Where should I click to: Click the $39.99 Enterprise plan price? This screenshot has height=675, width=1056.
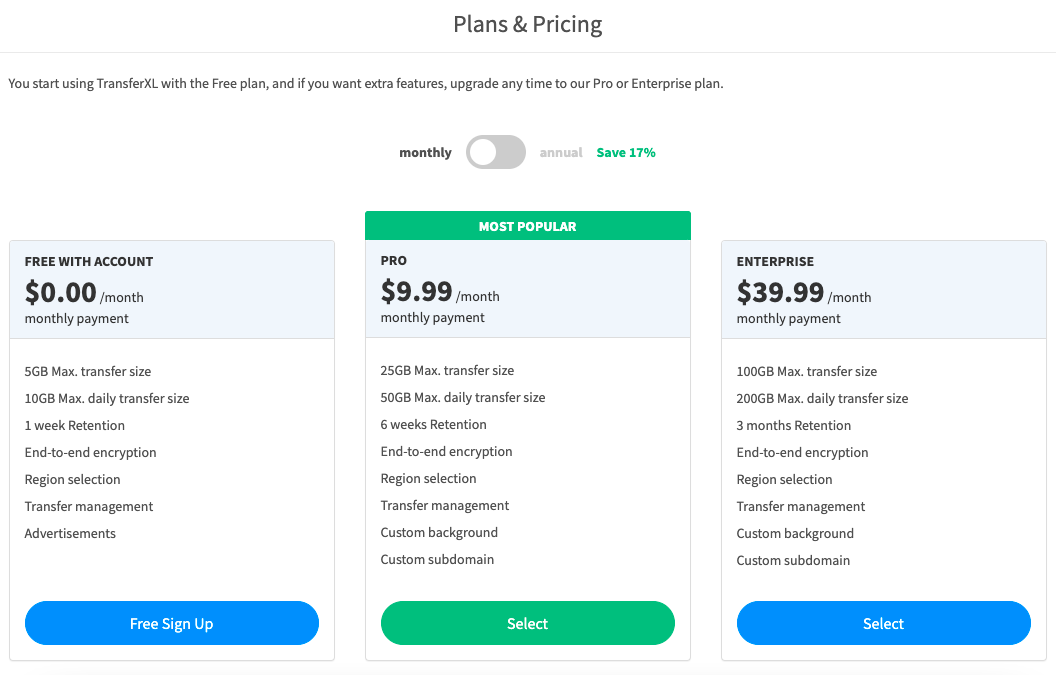pyautogui.click(x=780, y=292)
